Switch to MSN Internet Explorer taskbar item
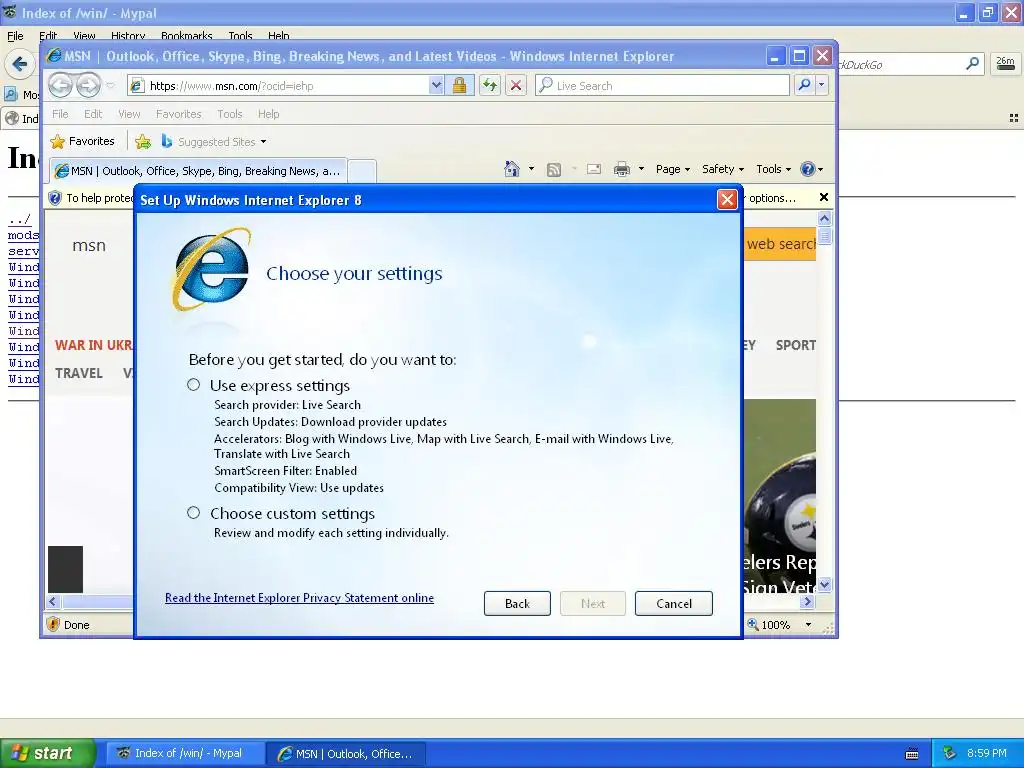The width and height of the screenshot is (1024, 768). click(x=346, y=753)
